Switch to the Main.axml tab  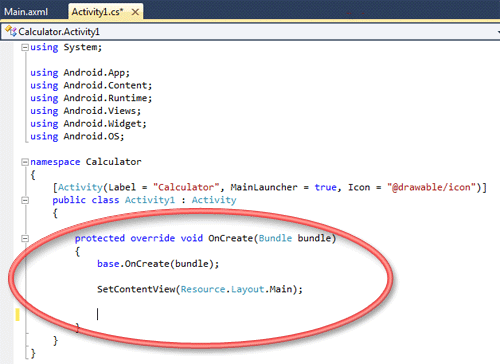pyautogui.click(x=26, y=12)
